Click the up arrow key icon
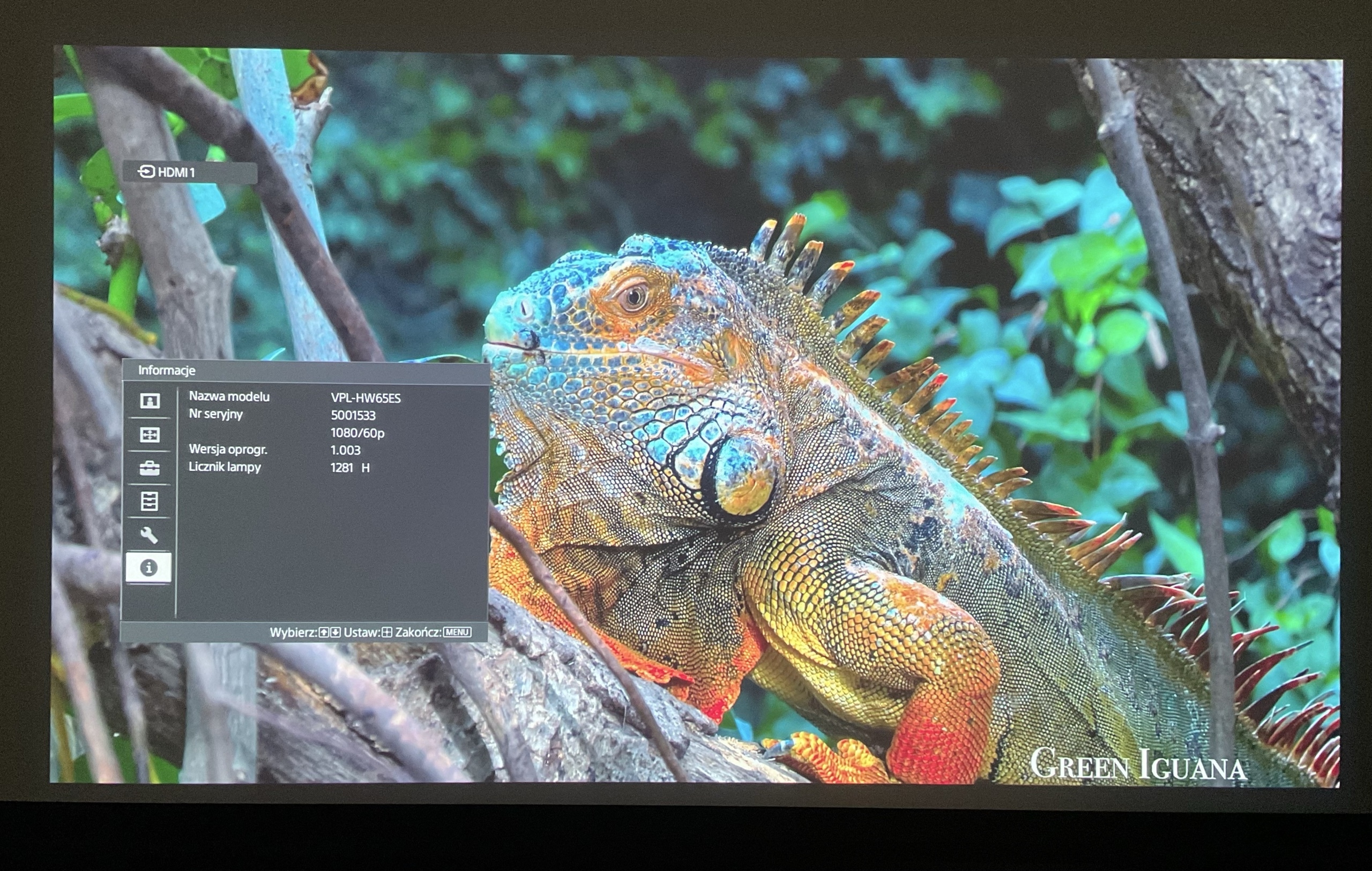 tap(324, 632)
